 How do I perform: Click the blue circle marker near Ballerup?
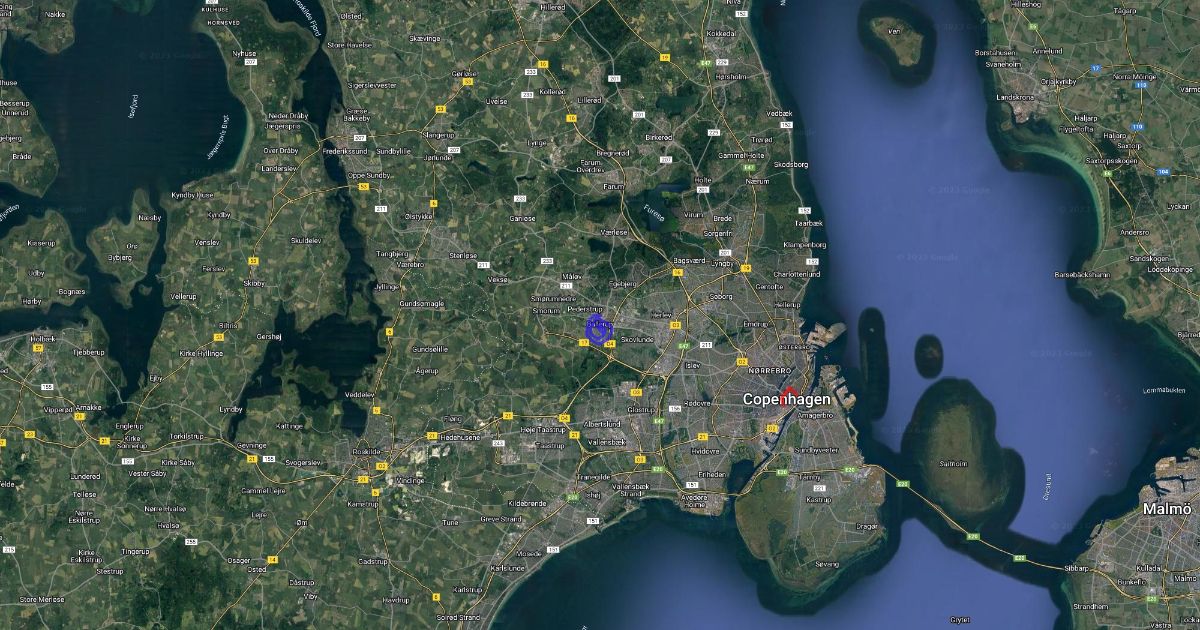[598, 331]
